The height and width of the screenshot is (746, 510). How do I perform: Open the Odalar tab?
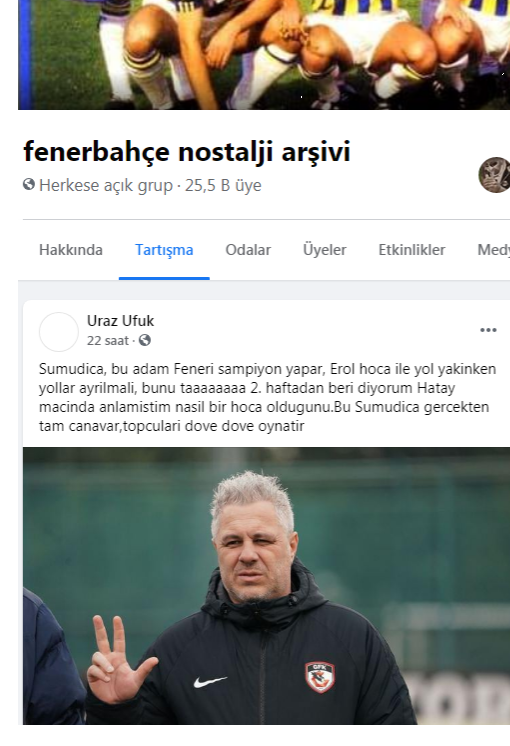(248, 250)
